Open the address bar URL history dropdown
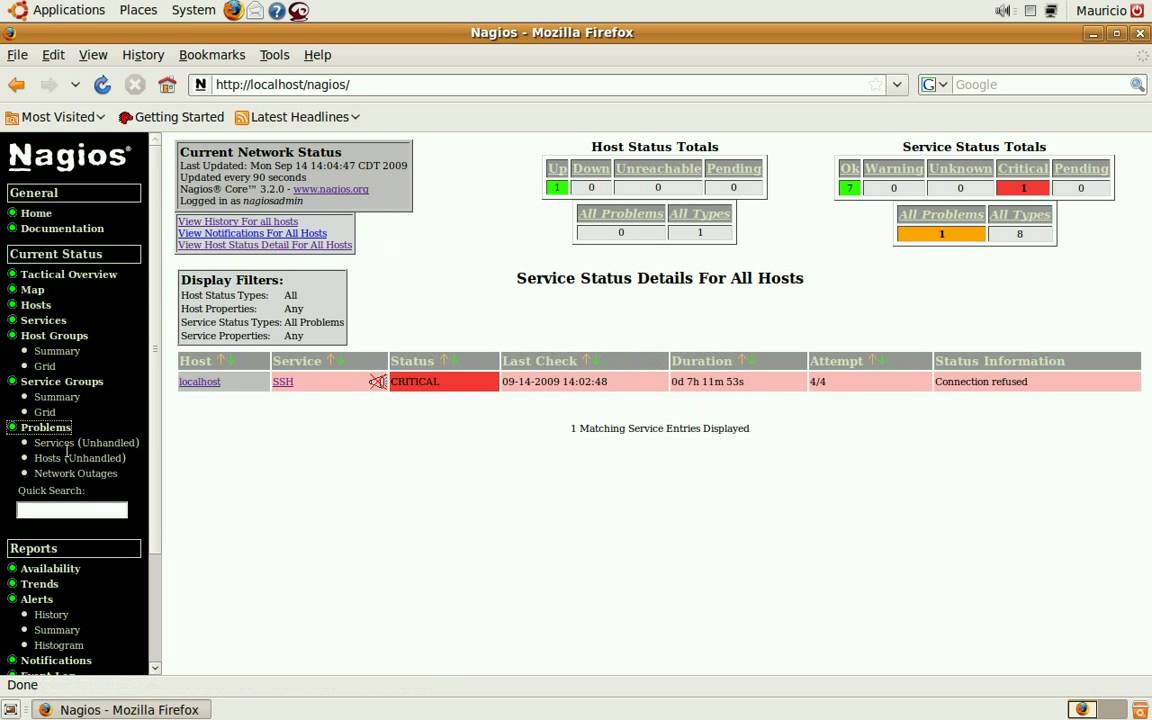This screenshot has height=720, width=1152. pyautogui.click(x=897, y=84)
